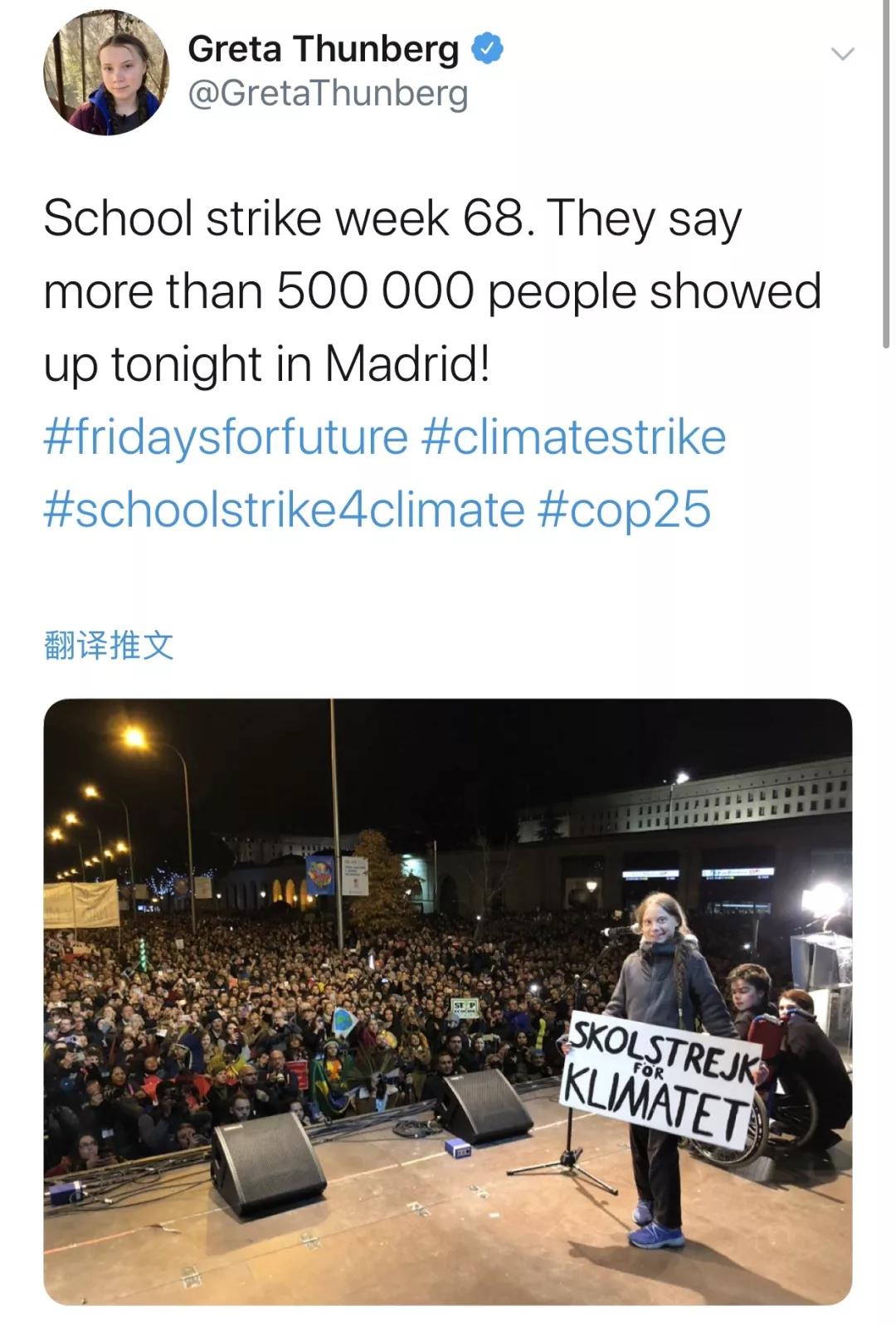
Task: Expand the tweet options chevron
Action: [x=842, y=55]
